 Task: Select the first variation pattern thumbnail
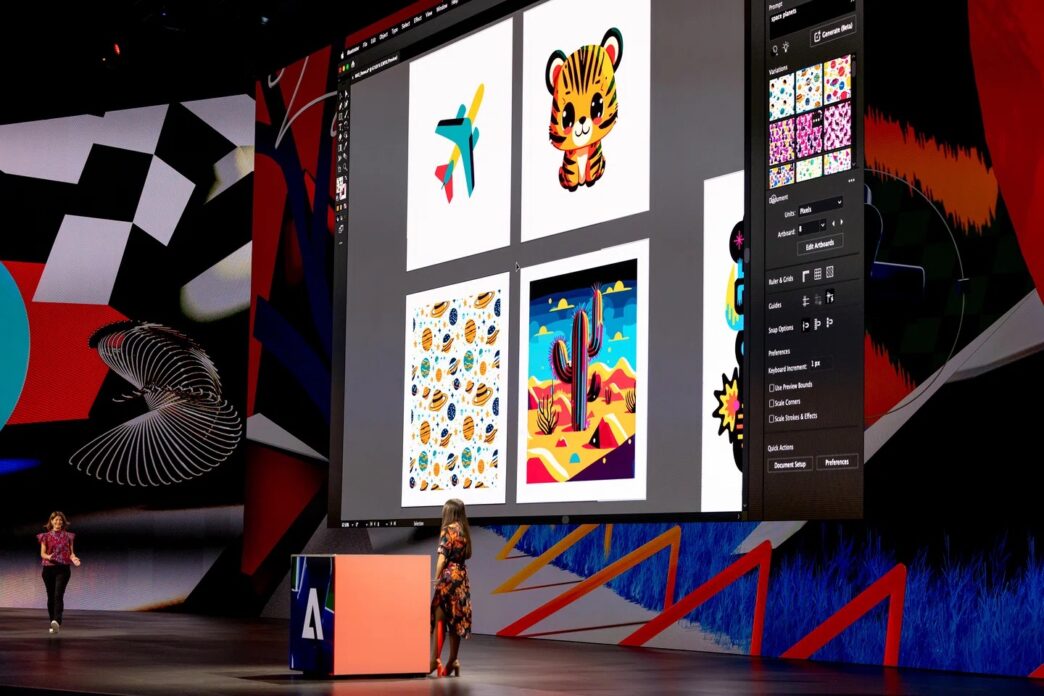tap(780, 97)
